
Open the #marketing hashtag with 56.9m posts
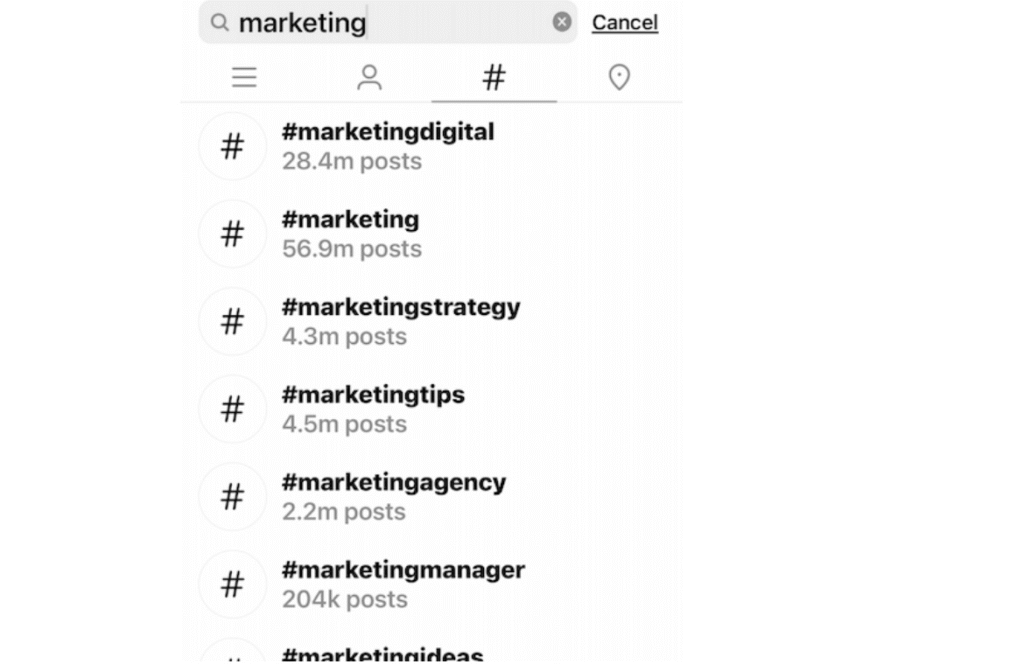point(431,234)
